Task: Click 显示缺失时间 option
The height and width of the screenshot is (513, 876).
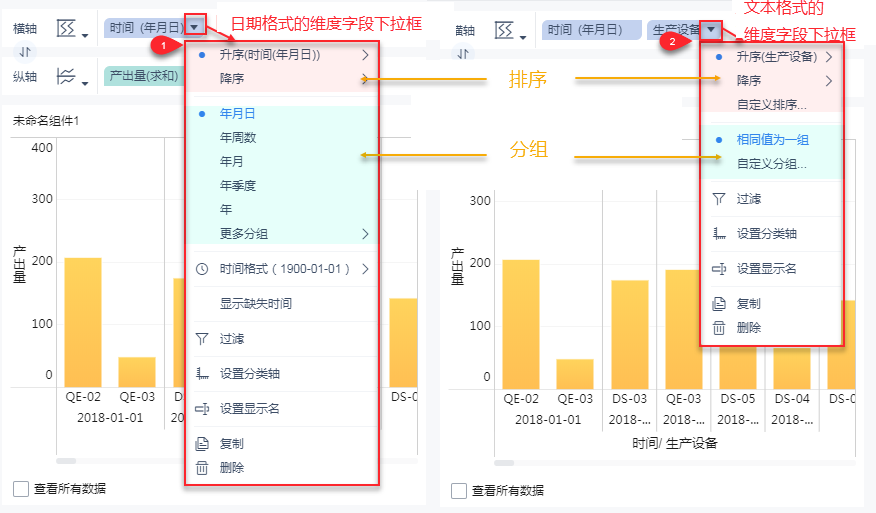Action: pyautogui.click(x=256, y=303)
